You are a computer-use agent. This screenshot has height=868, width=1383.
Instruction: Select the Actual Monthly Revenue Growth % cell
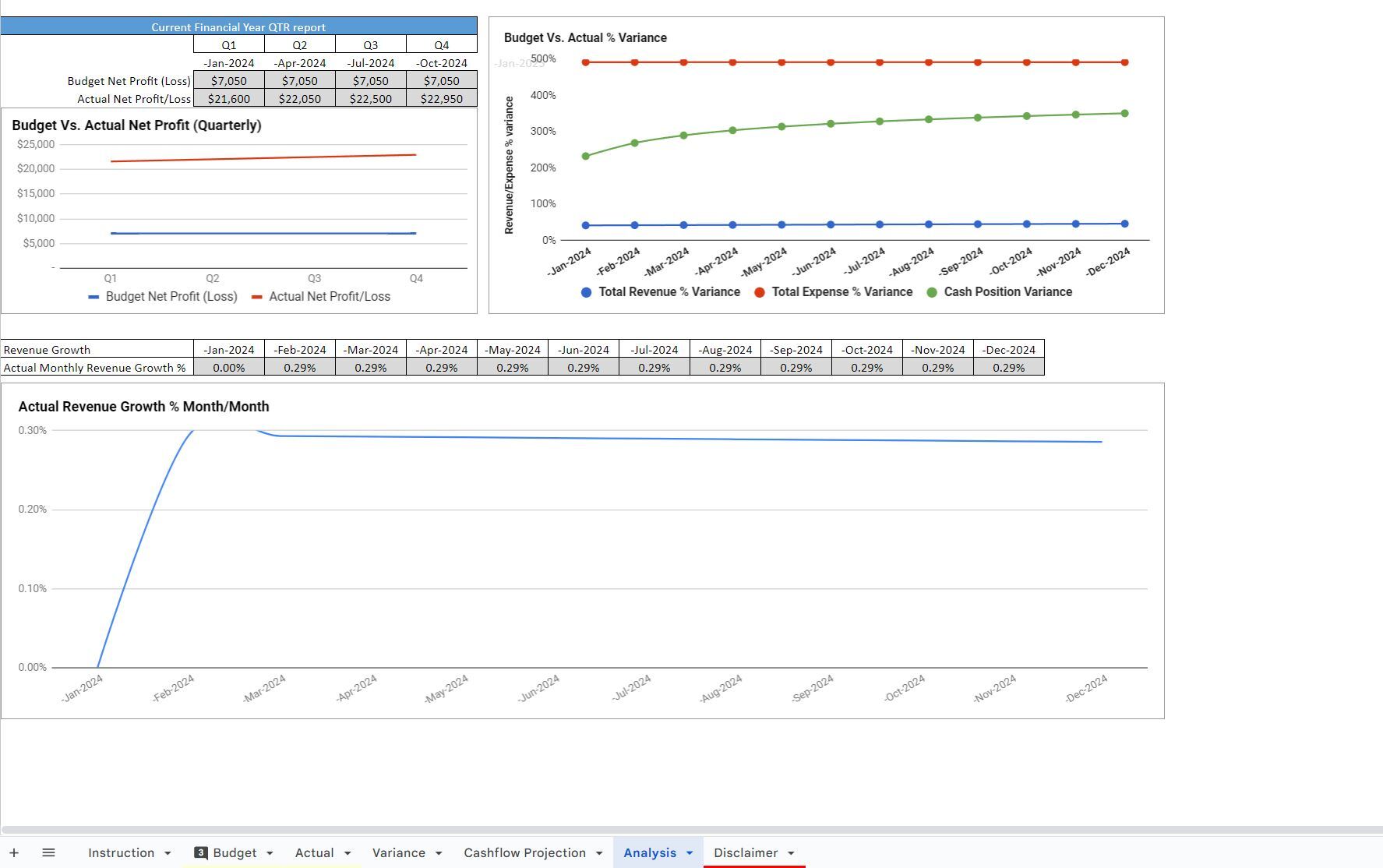[97, 367]
